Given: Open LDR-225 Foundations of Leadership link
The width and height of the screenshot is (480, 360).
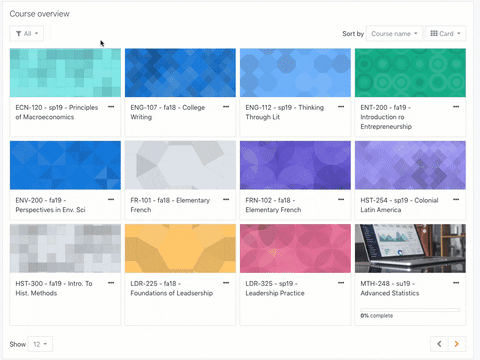Looking at the screenshot, I should (172, 288).
